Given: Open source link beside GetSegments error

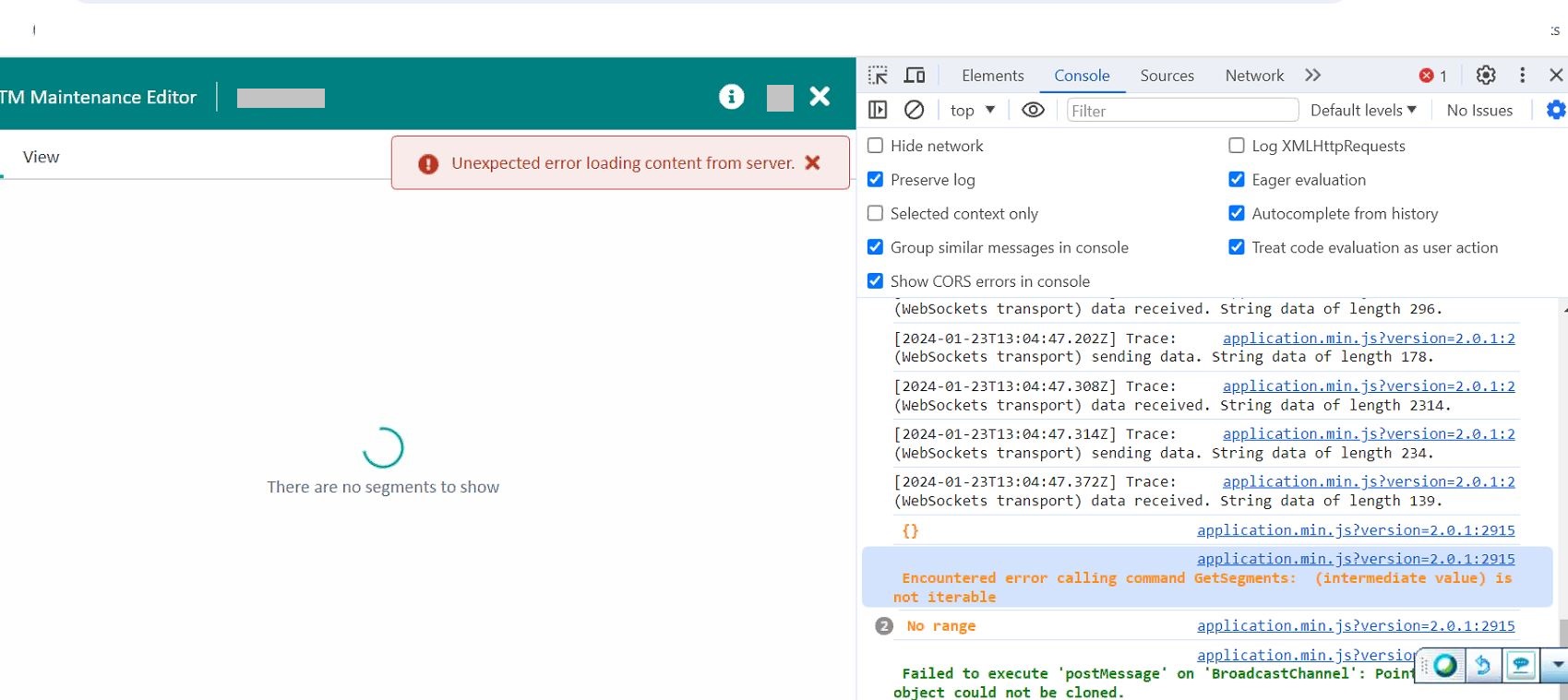Looking at the screenshot, I should [1355, 559].
